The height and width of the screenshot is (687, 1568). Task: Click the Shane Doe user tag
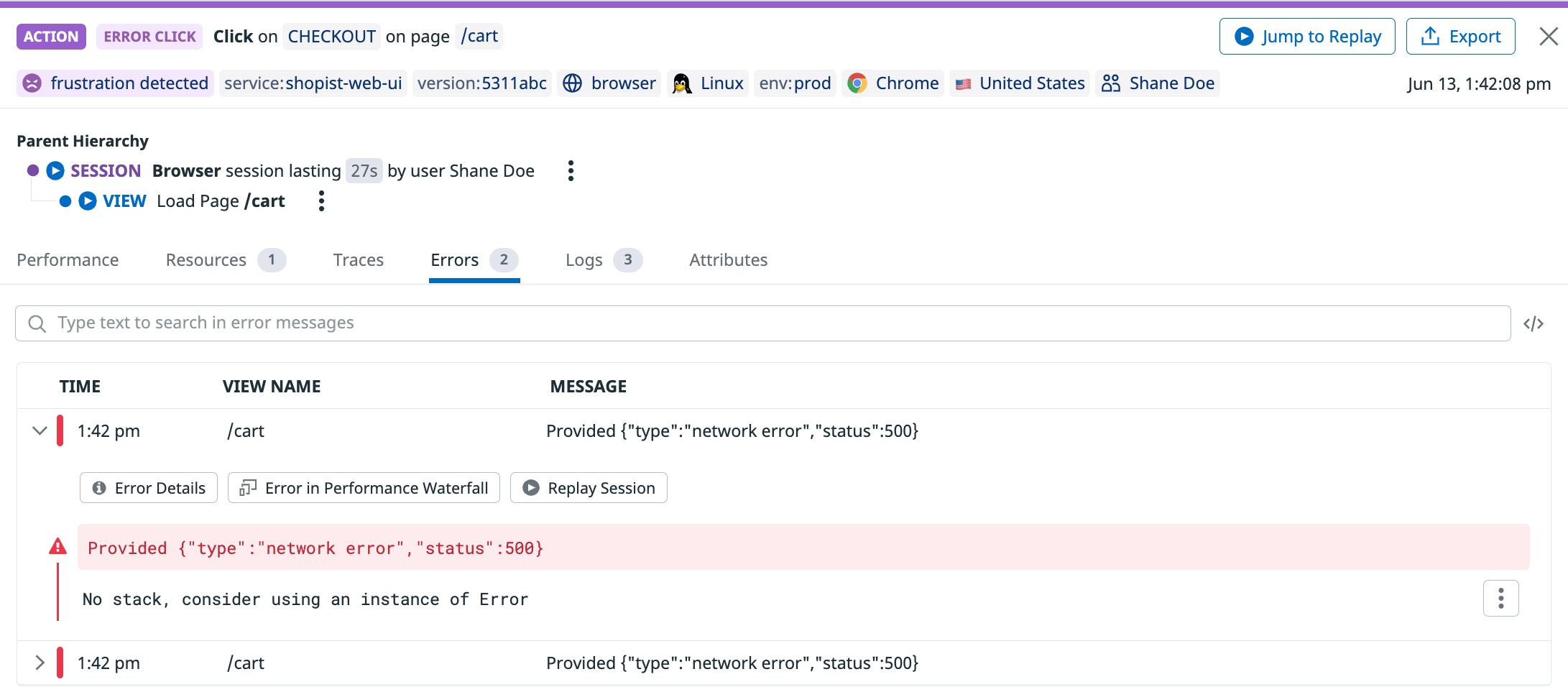tap(1158, 83)
